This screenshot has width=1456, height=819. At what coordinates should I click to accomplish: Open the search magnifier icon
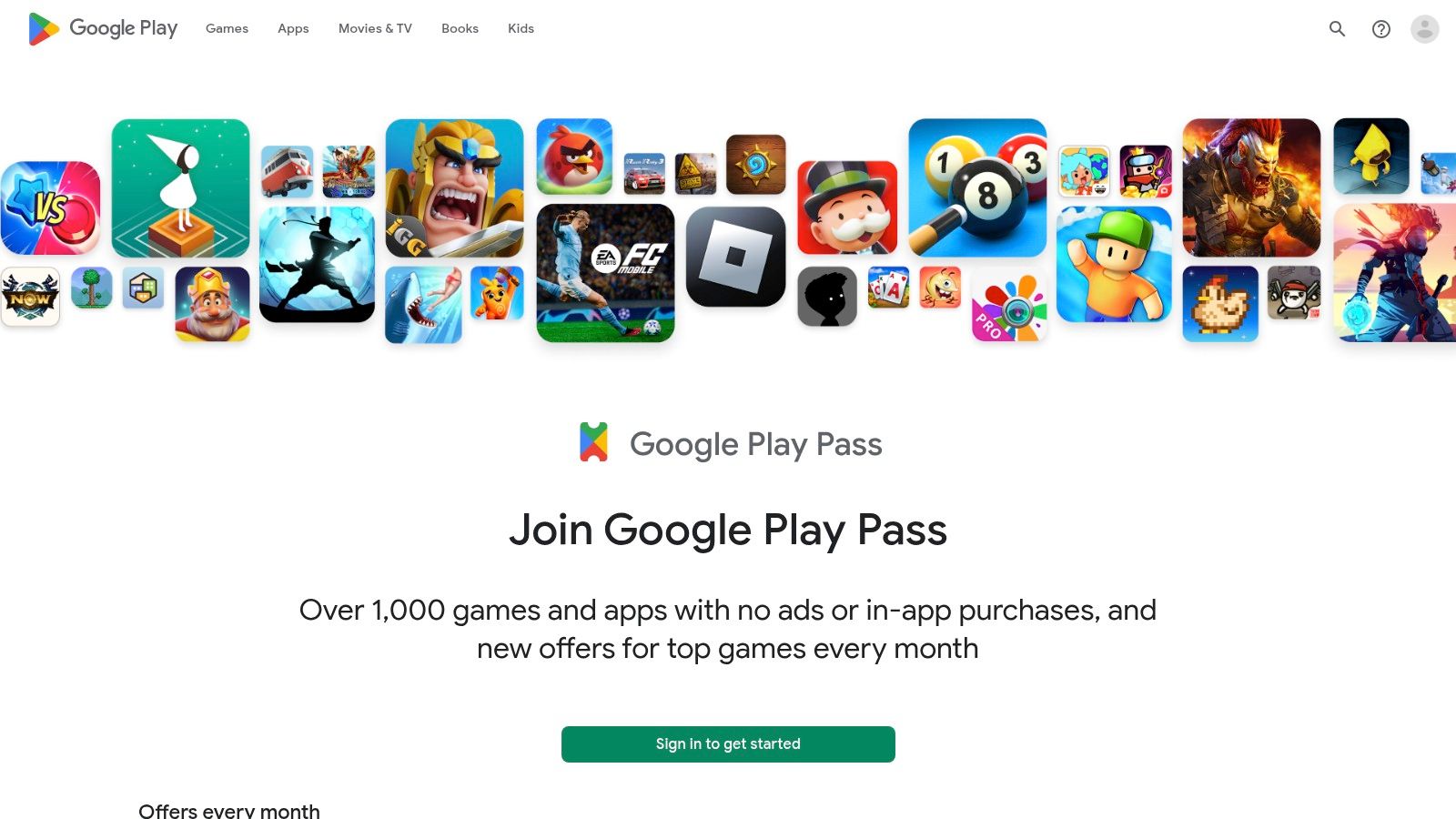[x=1337, y=29]
